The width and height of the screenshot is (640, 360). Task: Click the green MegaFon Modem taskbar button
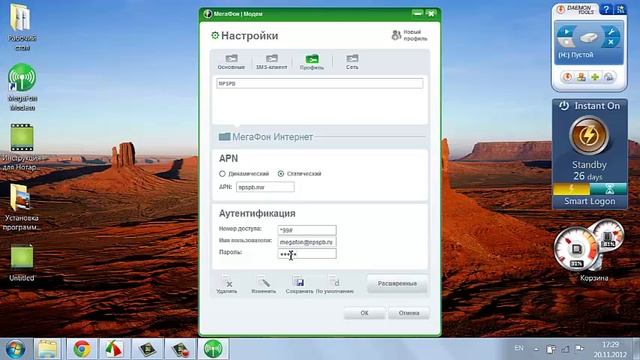213,349
